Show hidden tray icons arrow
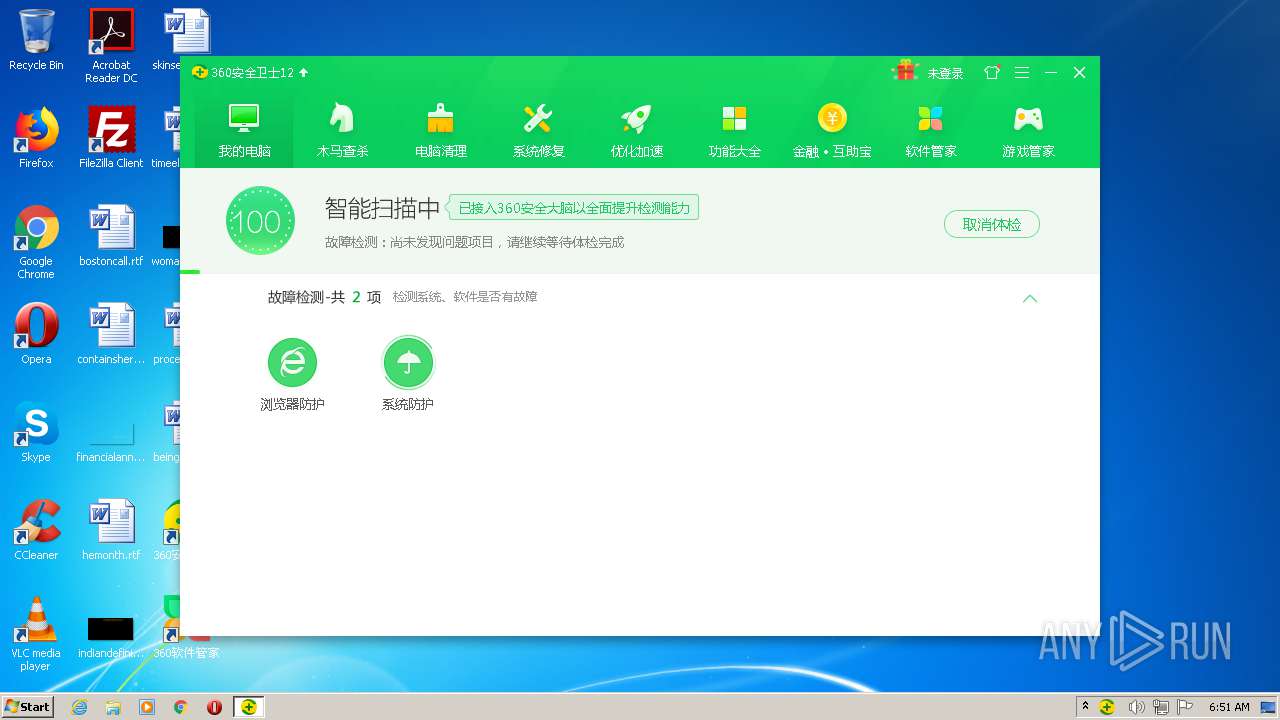The image size is (1280, 720). pyautogui.click(x=1086, y=707)
